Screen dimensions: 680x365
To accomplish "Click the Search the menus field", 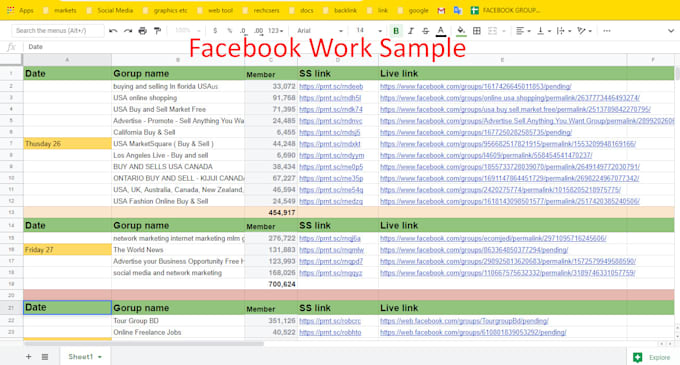I will pyautogui.click(x=57, y=31).
